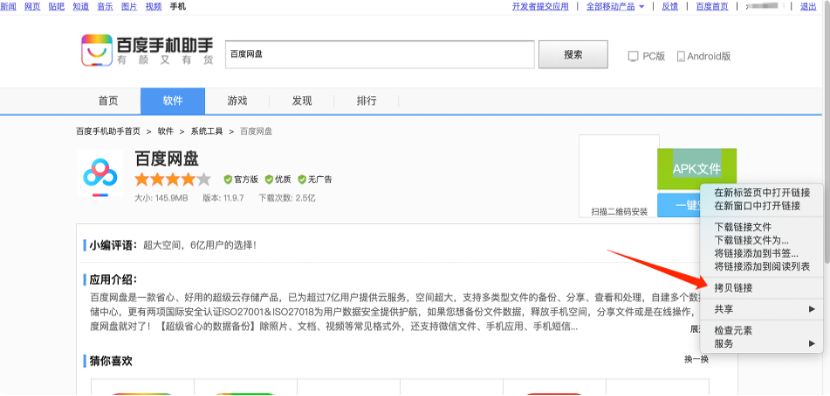Click the 官方版 green shield badge
Screen dimensions: 830x396
228,179
